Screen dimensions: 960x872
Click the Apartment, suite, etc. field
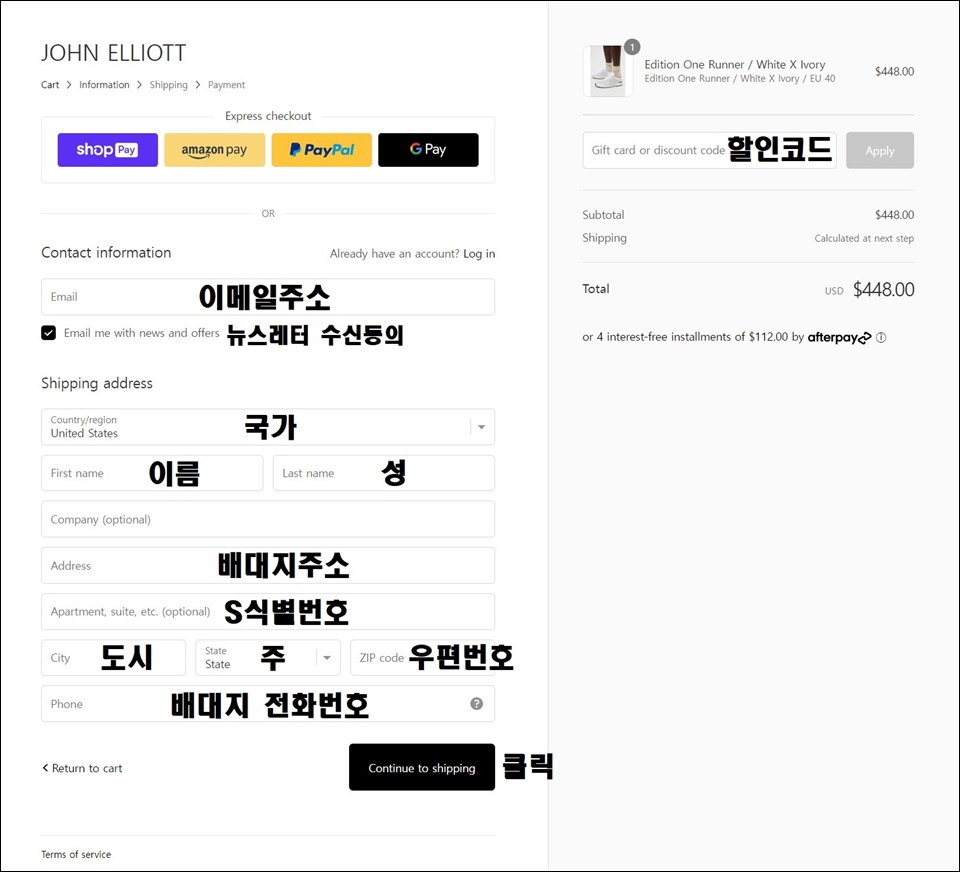click(x=268, y=611)
